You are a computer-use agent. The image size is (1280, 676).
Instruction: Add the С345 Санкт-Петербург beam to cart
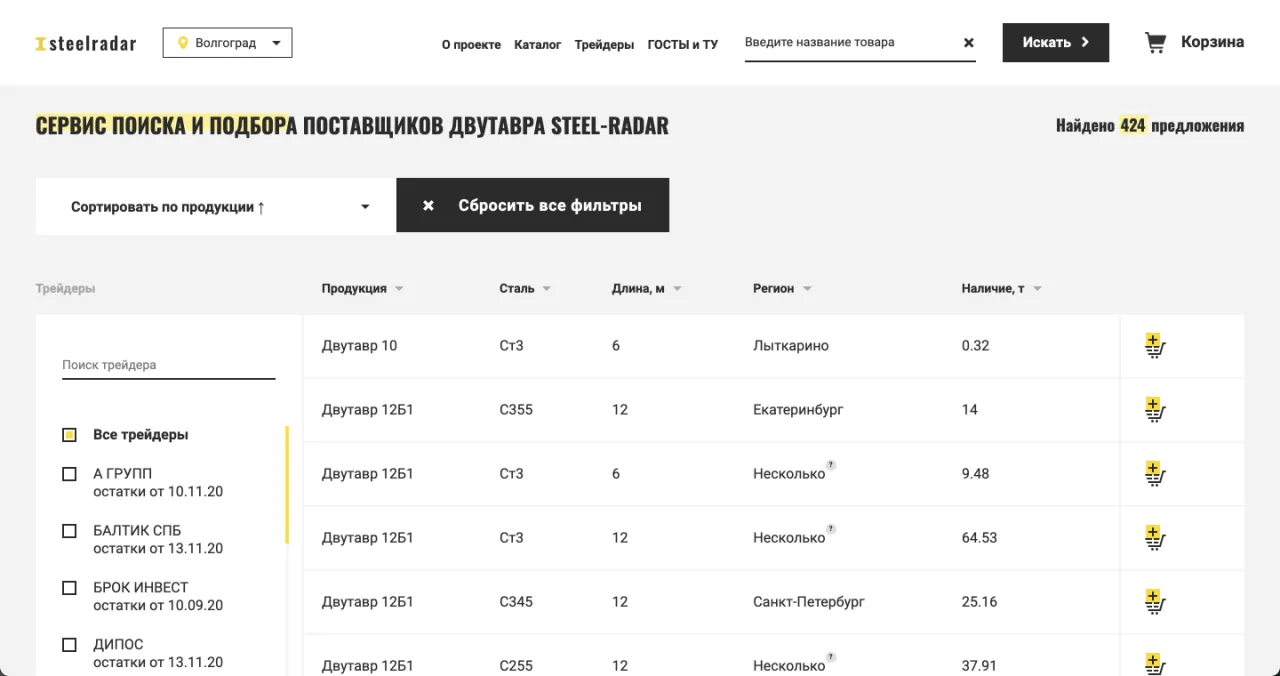(x=1154, y=602)
